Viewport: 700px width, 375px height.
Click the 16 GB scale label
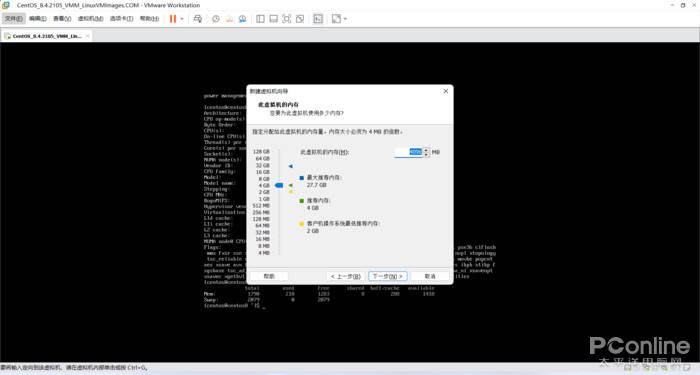(262, 172)
